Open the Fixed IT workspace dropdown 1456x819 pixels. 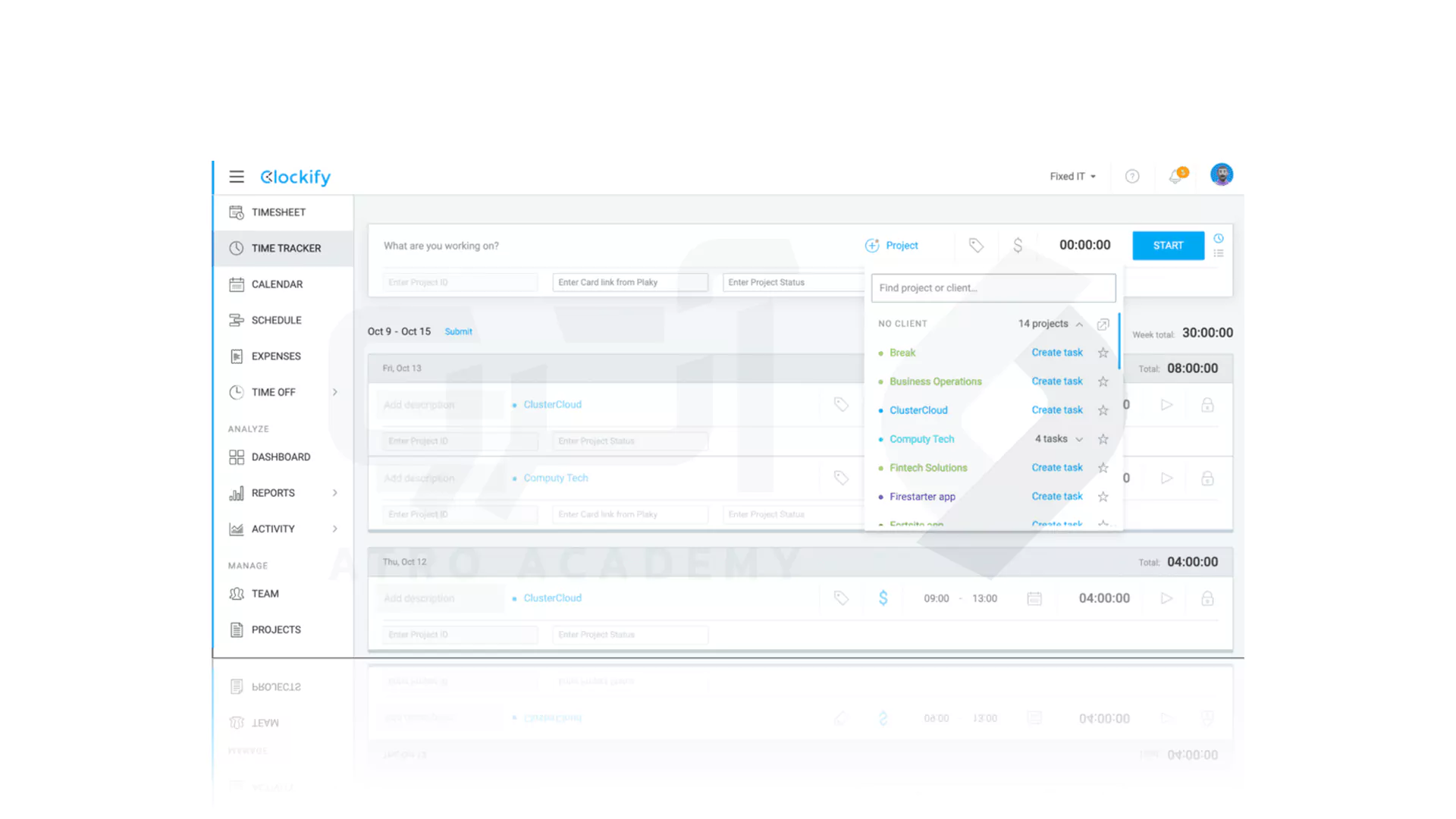[x=1072, y=176]
